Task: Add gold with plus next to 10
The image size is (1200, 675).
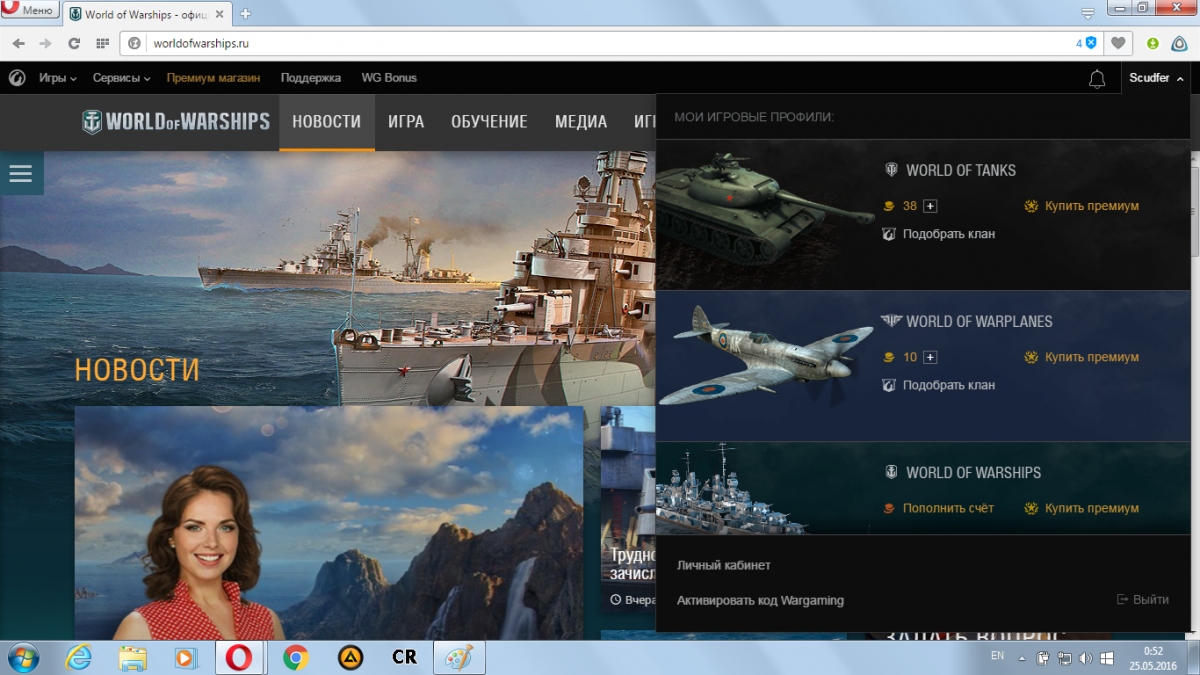Action: [930, 357]
